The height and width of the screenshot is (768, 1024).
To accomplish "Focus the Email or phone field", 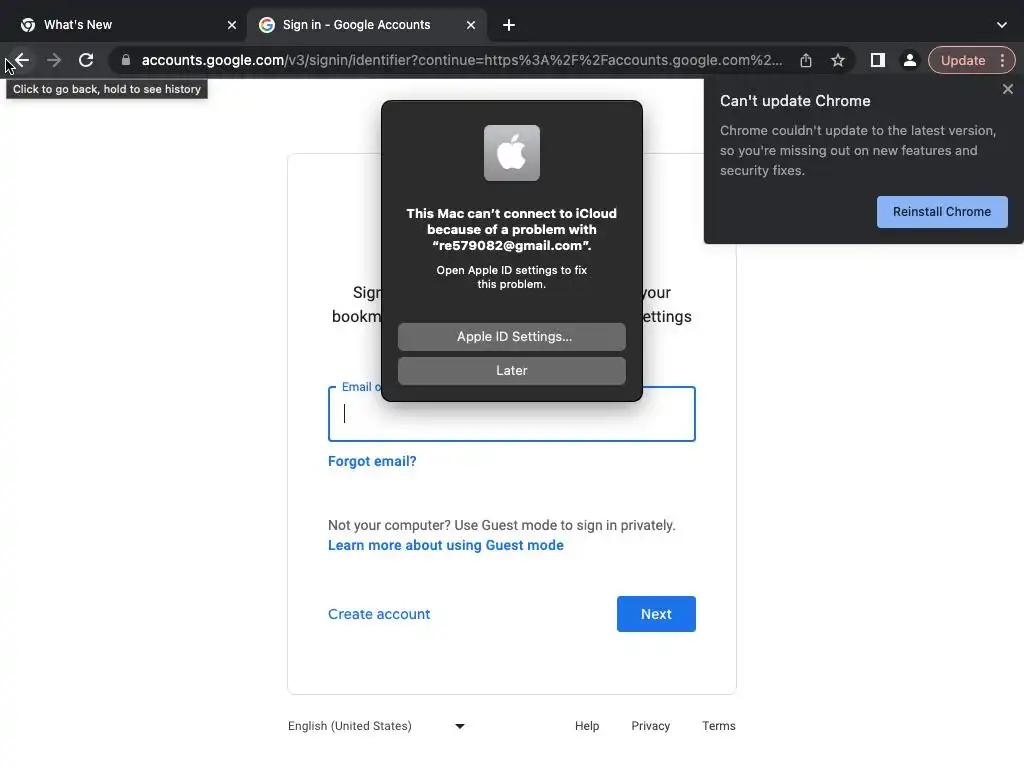I will click(x=511, y=414).
